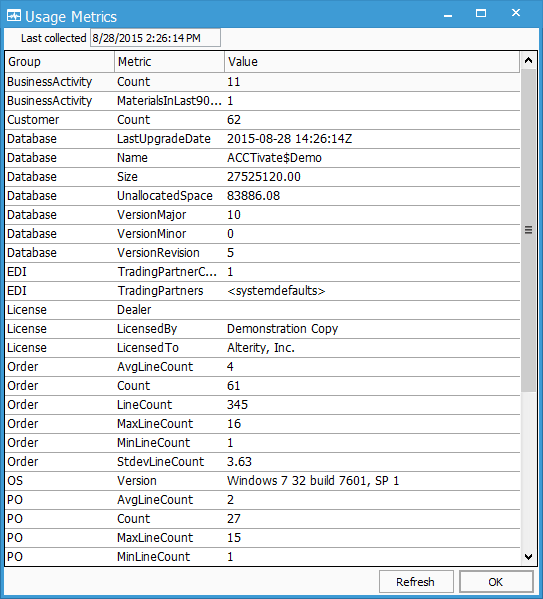
Task: Select the PO MaxLineCount row
Action: pos(263,538)
